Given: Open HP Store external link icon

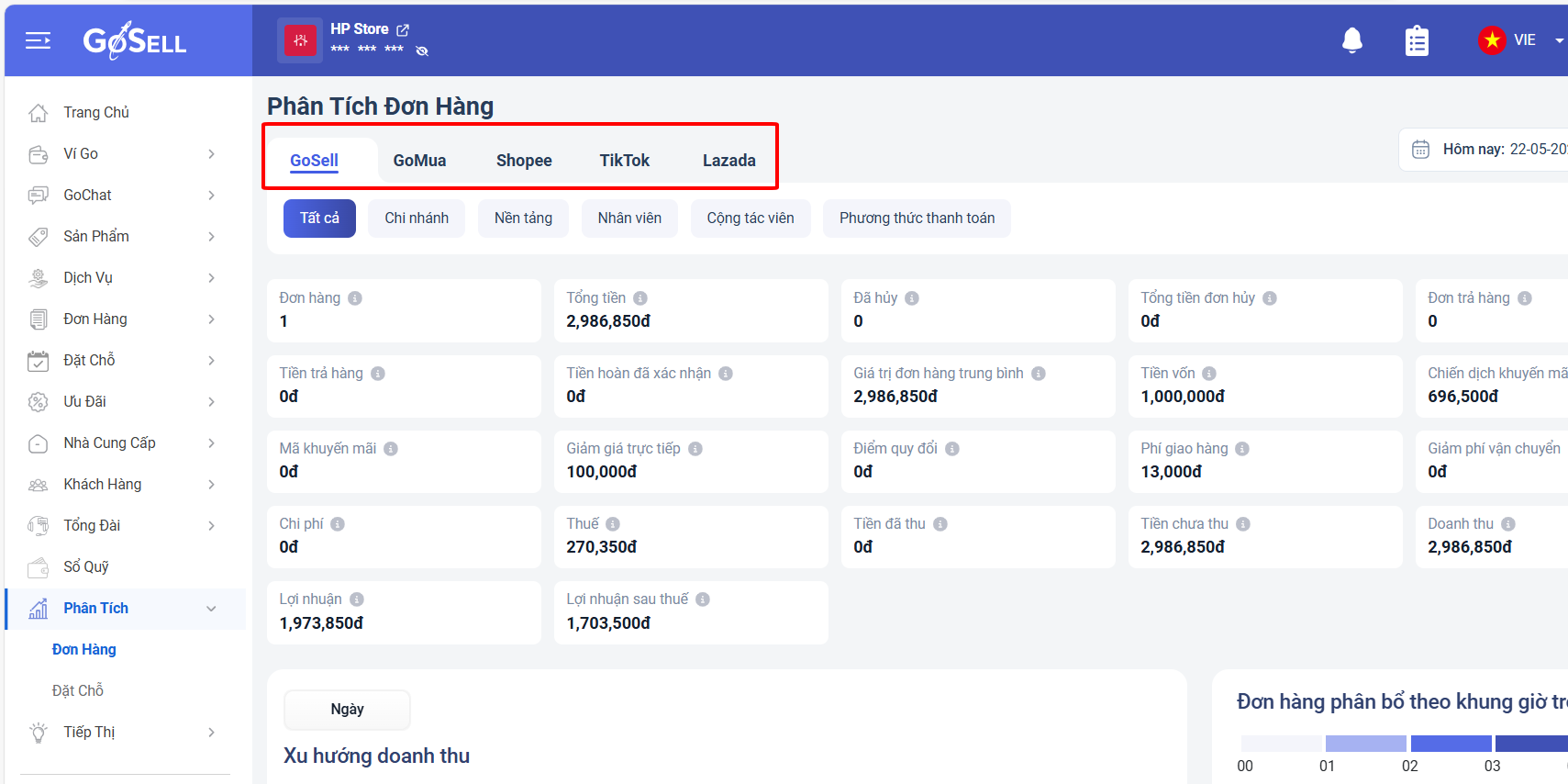Looking at the screenshot, I should click(403, 29).
